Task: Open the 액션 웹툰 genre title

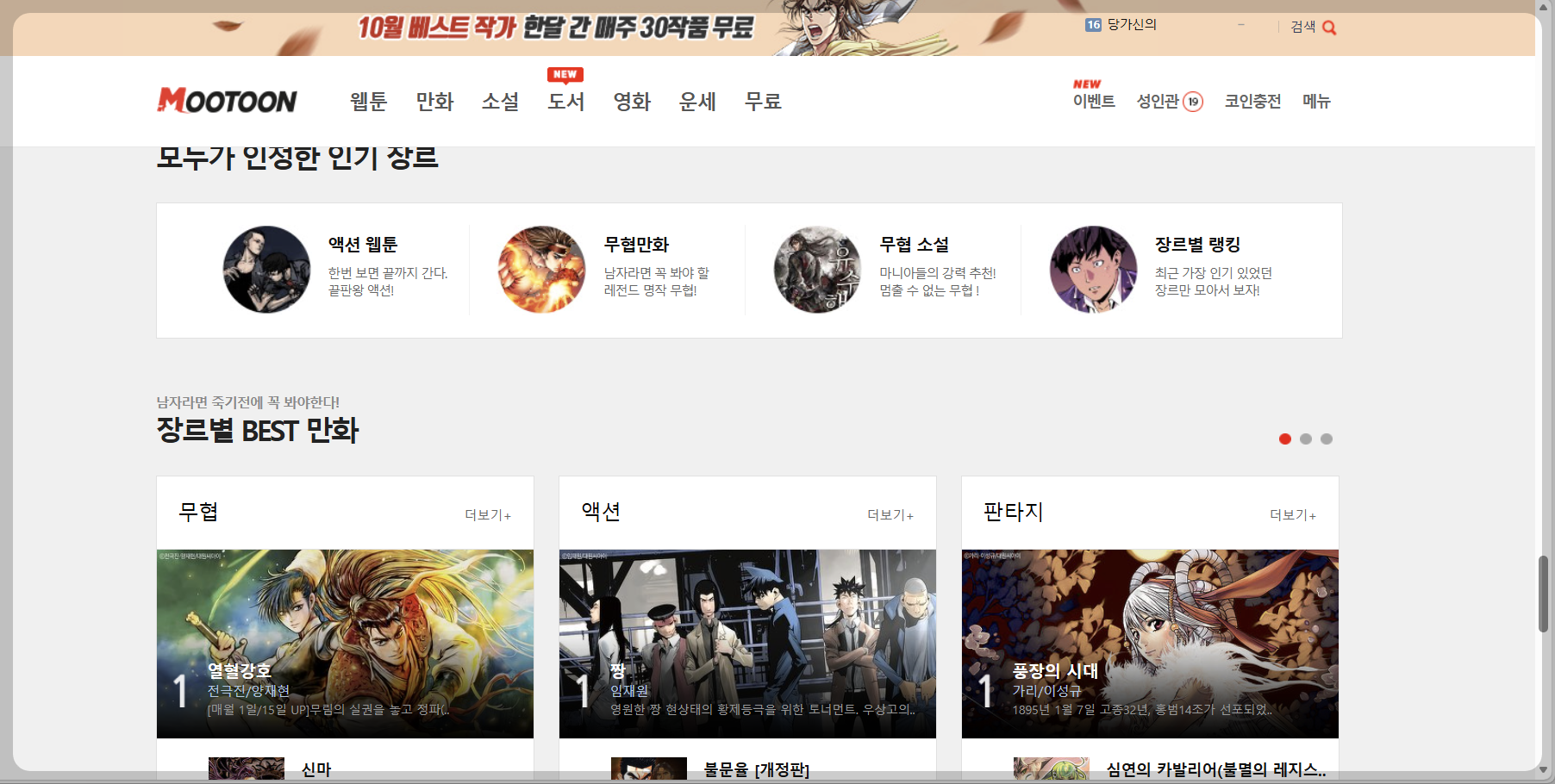Action: pyautogui.click(x=363, y=245)
